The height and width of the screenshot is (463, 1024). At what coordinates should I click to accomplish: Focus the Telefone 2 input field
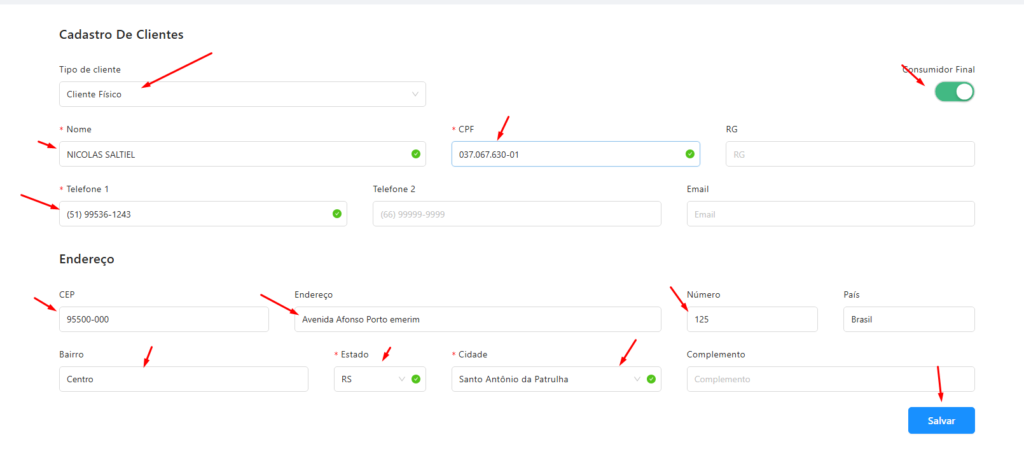[x=516, y=214]
